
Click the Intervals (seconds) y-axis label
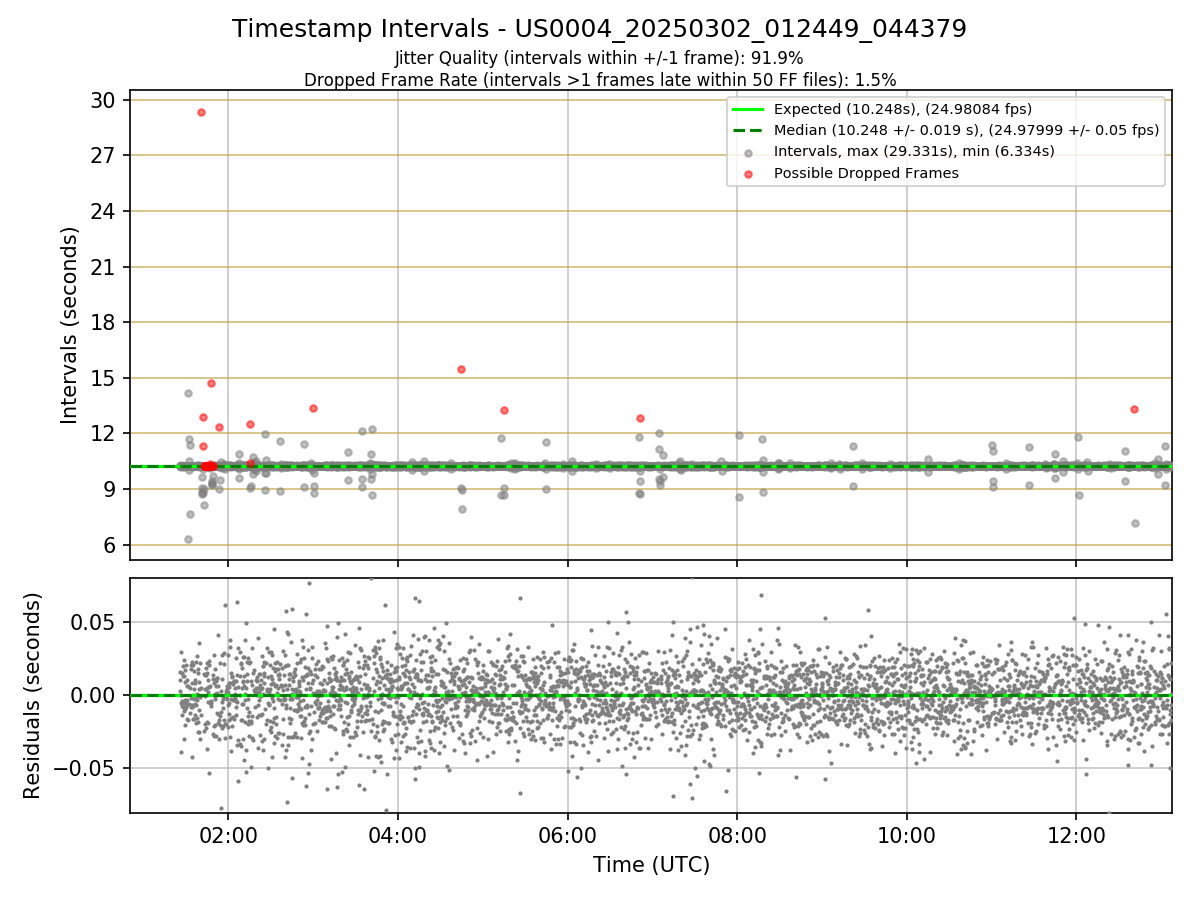[x=70, y=325]
